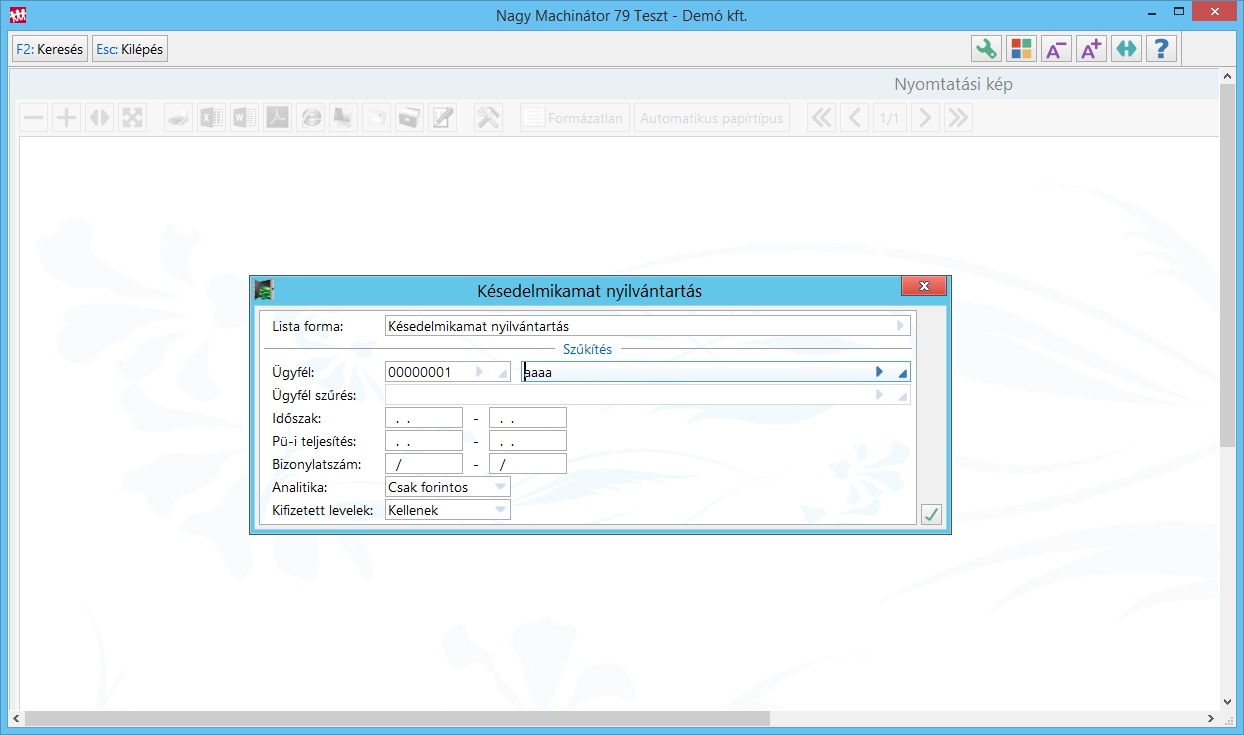The height and width of the screenshot is (735, 1244).
Task: Decrease font size with the A- icon
Action: pyautogui.click(x=1056, y=49)
